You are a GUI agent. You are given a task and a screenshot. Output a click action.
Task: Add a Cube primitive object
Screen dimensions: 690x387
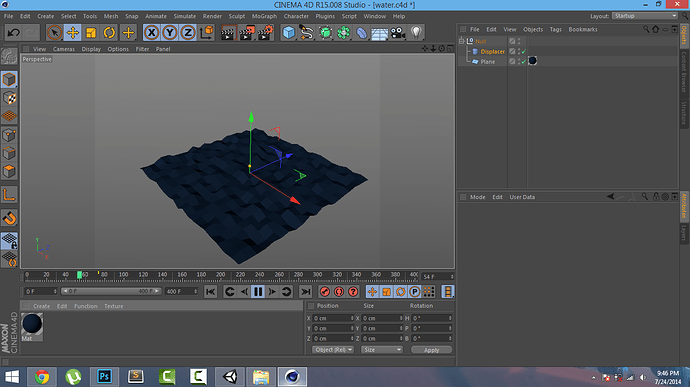tap(289, 33)
